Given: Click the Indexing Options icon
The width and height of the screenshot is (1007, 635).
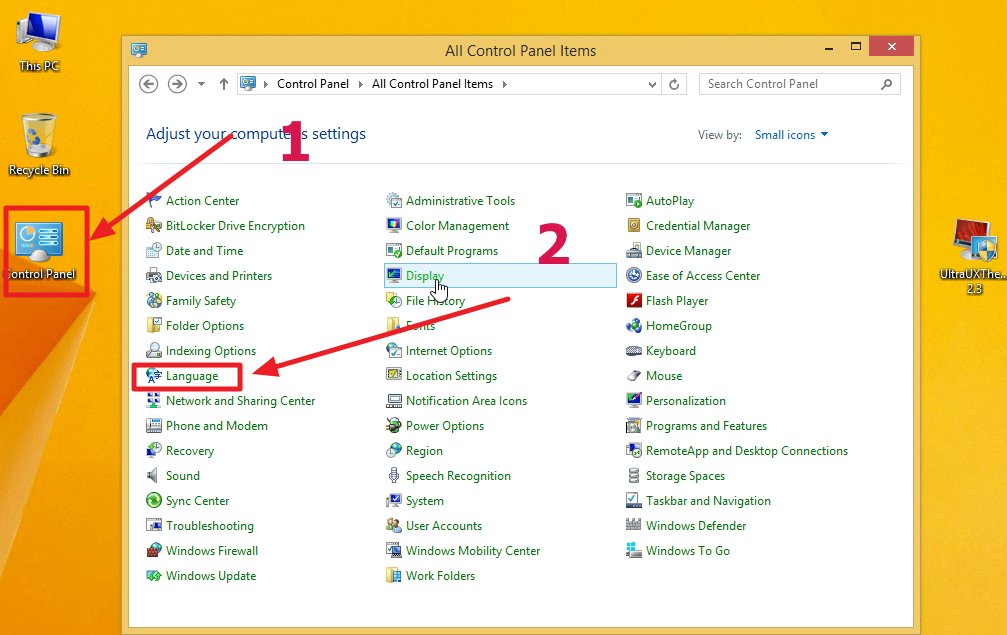Looking at the screenshot, I should pos(153,351).
